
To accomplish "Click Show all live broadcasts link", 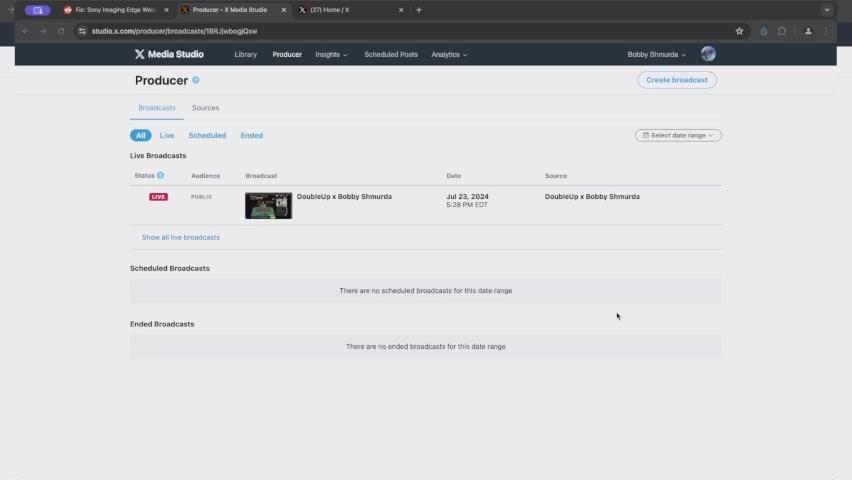I will 180,238.
